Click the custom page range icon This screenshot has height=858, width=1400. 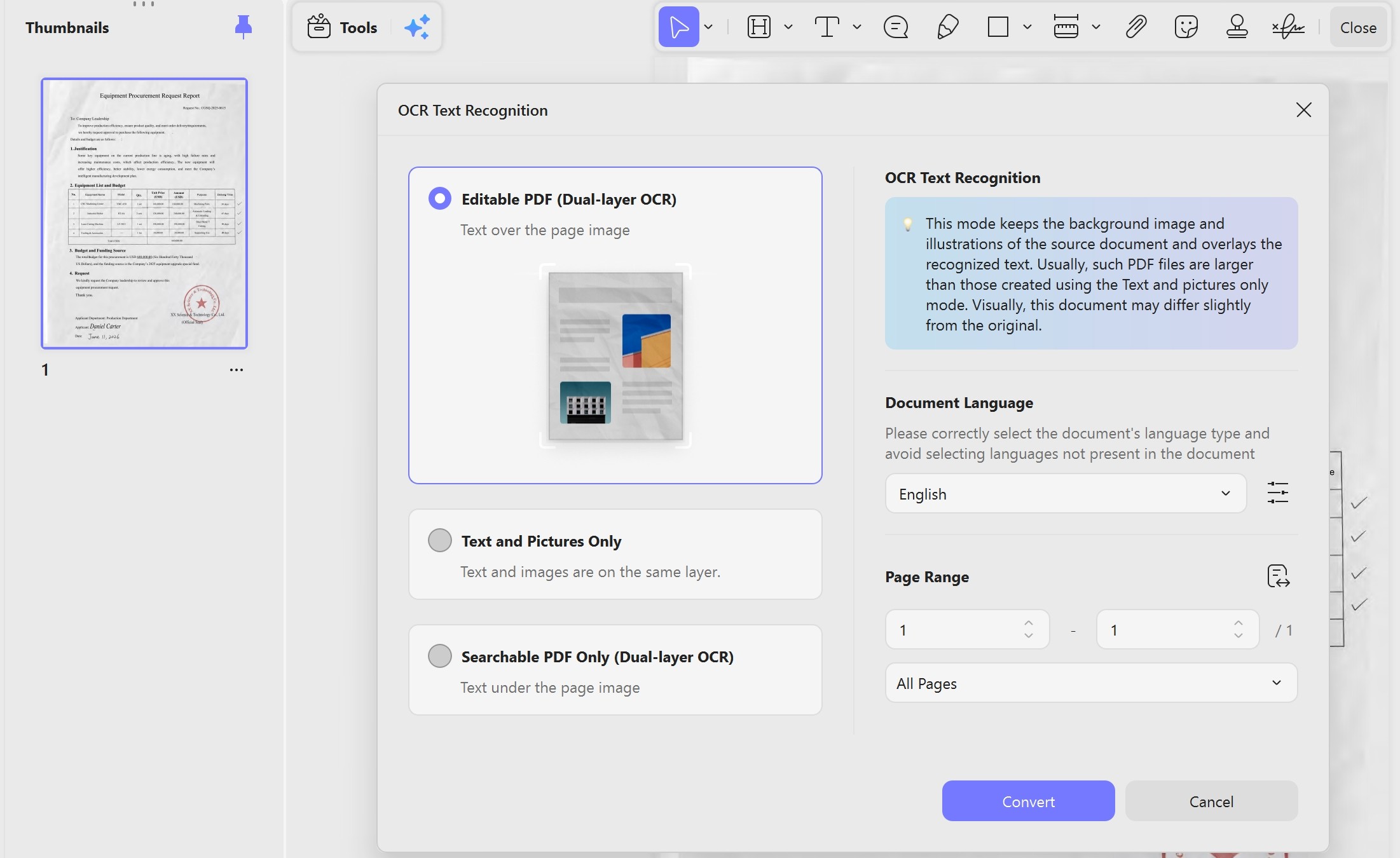pos(1278,576)
